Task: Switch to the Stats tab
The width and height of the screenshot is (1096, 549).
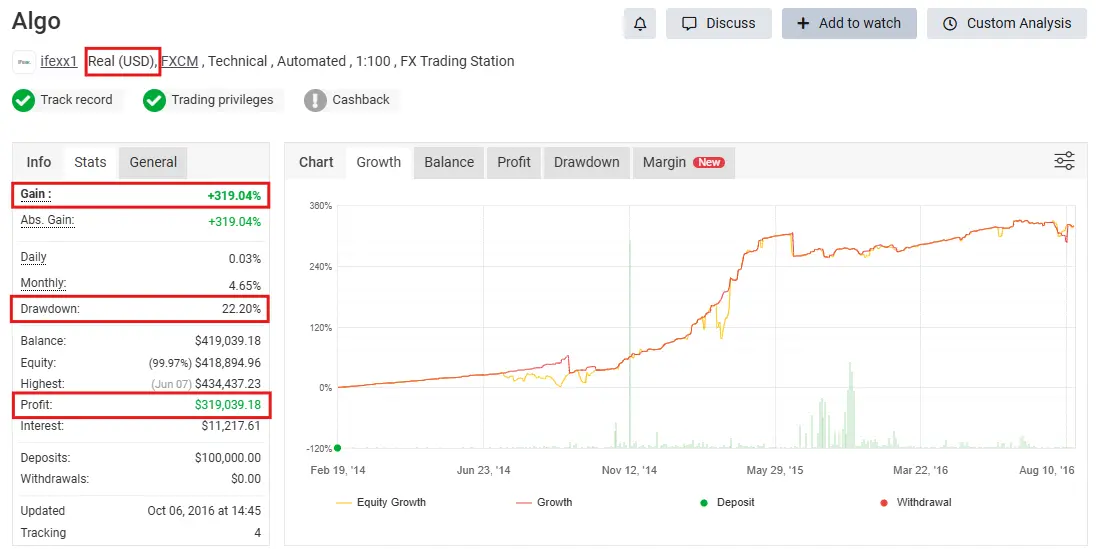Action: click(90, 162)
